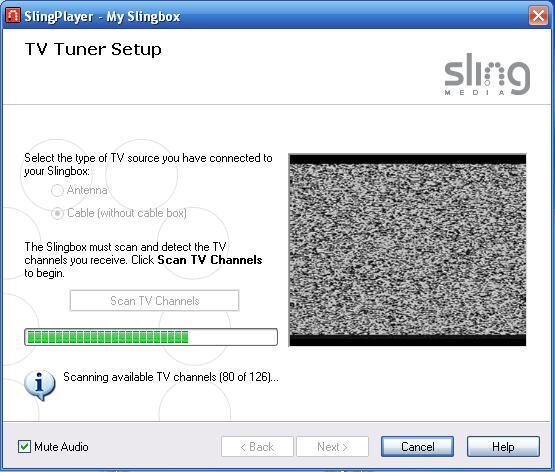Toggle the Mute Audio checkbox

click(x=24, y=447)
